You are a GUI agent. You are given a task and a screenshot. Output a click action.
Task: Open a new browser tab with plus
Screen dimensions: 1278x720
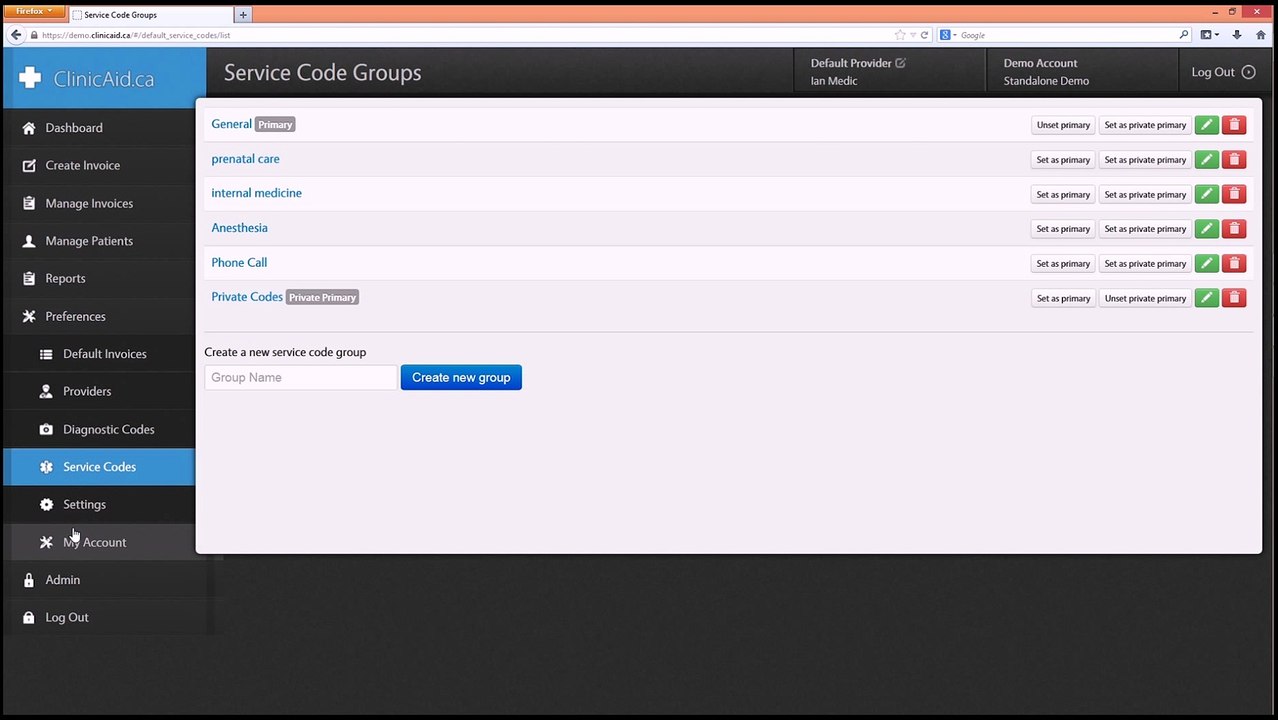click(243, 15)
